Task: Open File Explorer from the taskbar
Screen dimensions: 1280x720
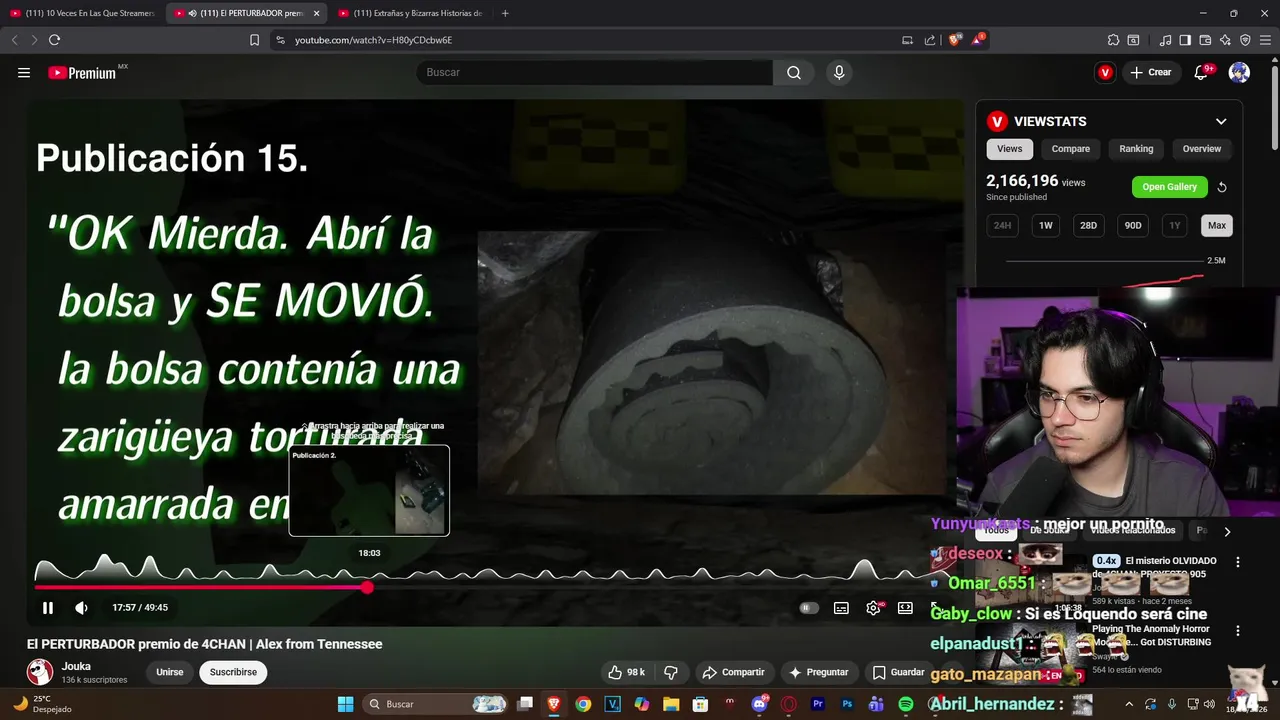Action: (671, 704)
